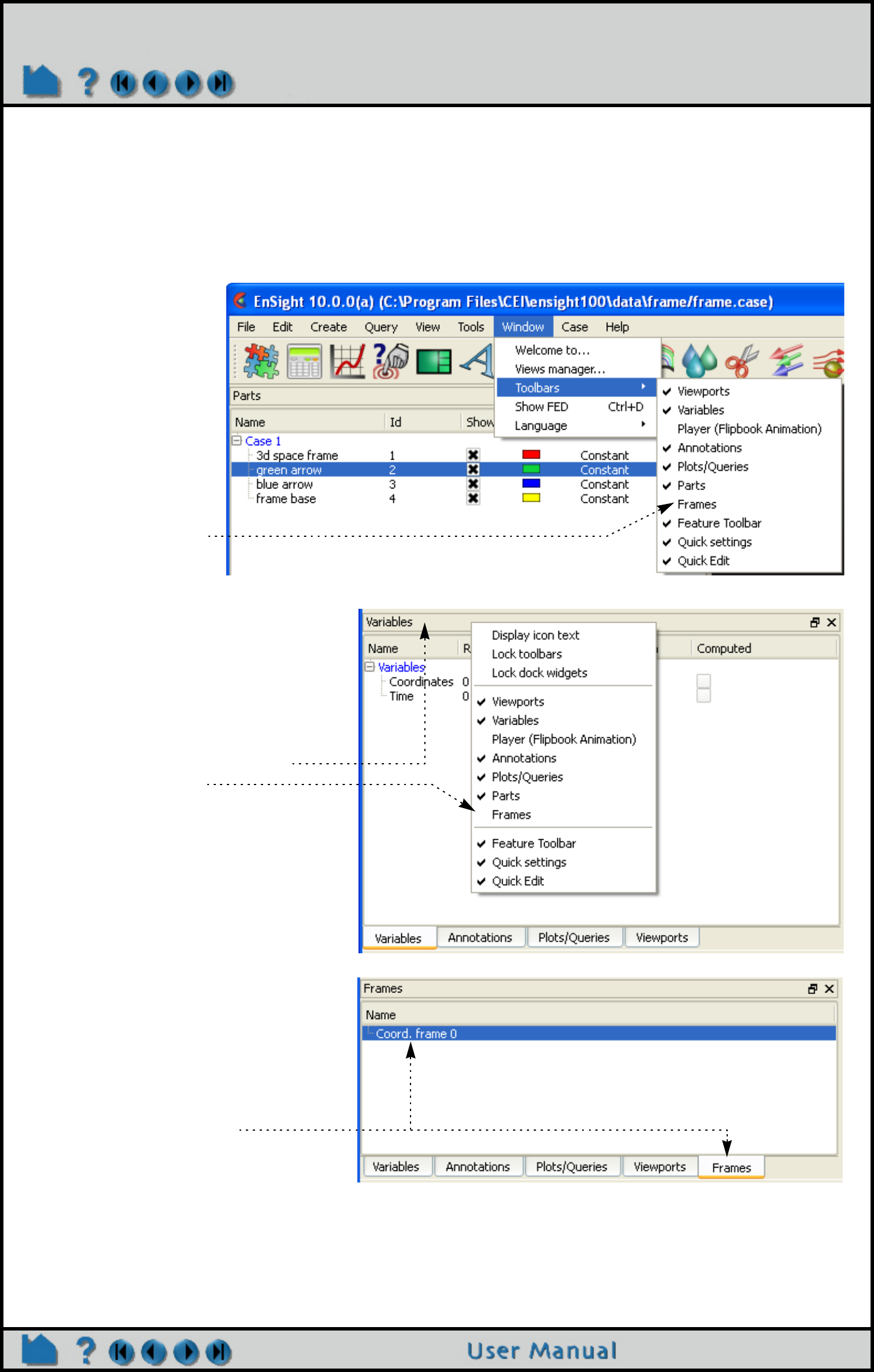The width and height of the screenshot is (874, 1372).
Task: Choose Show FED from Window menu
Action: click(x=576, y=406)
